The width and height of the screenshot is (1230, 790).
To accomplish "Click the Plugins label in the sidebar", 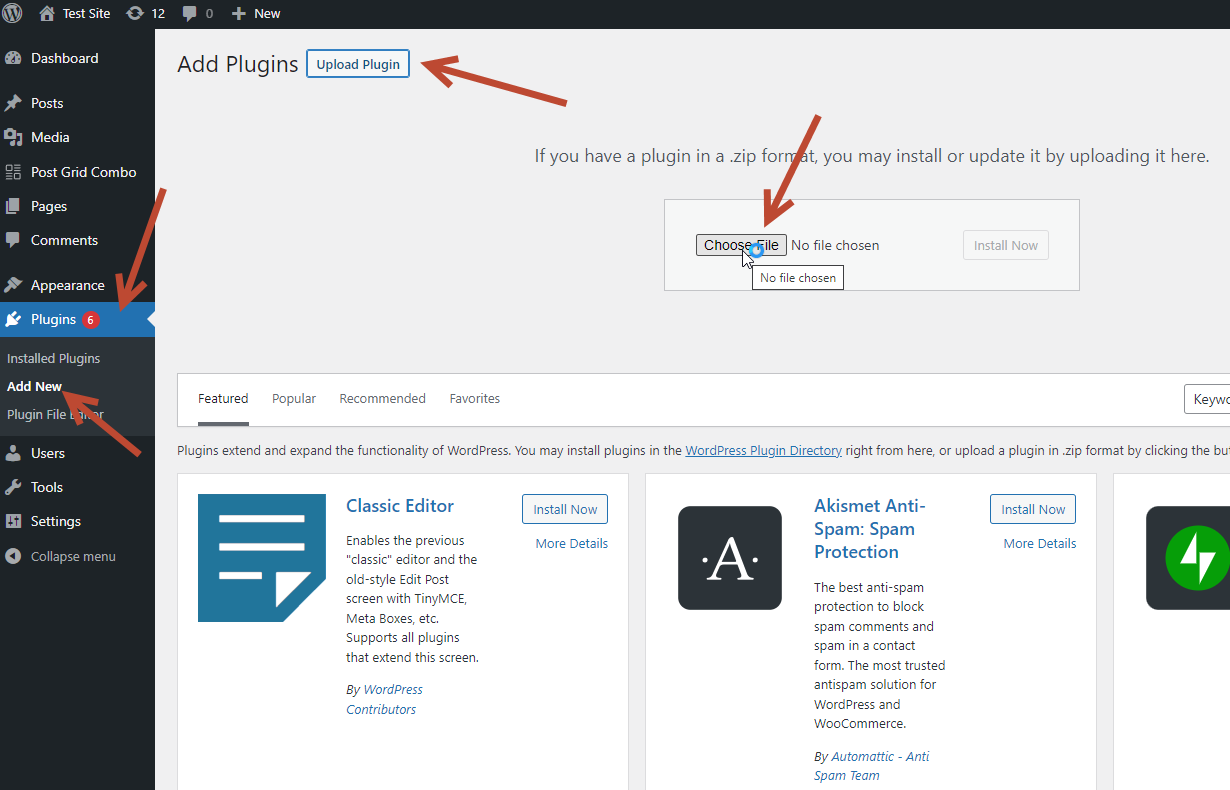I will (x=53, y=319).
